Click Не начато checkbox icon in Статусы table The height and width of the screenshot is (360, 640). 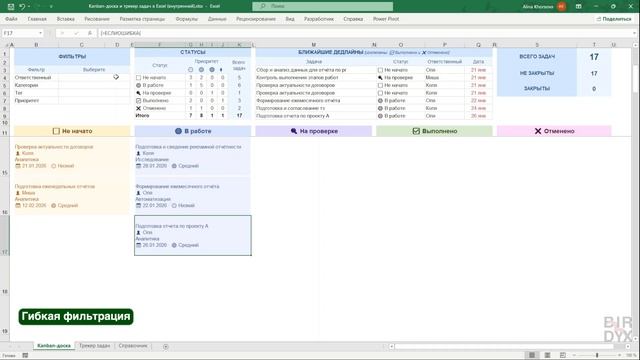[x=138, y=78]
